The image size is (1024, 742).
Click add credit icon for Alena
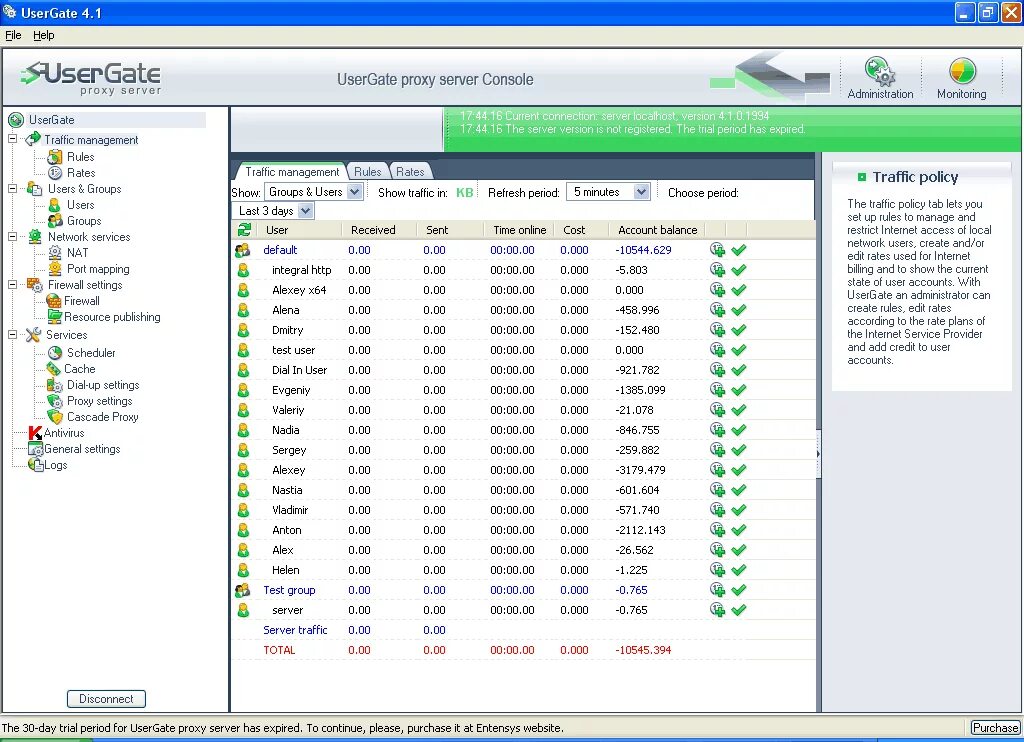[x=717, y=310]
